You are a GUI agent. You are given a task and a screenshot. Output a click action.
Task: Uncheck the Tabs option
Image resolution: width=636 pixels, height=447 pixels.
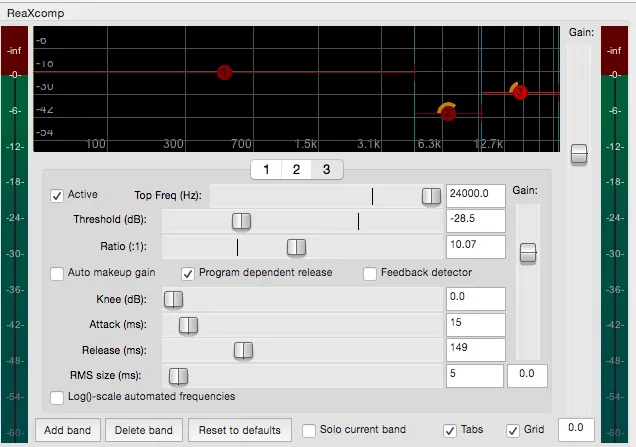pos(449,431)
